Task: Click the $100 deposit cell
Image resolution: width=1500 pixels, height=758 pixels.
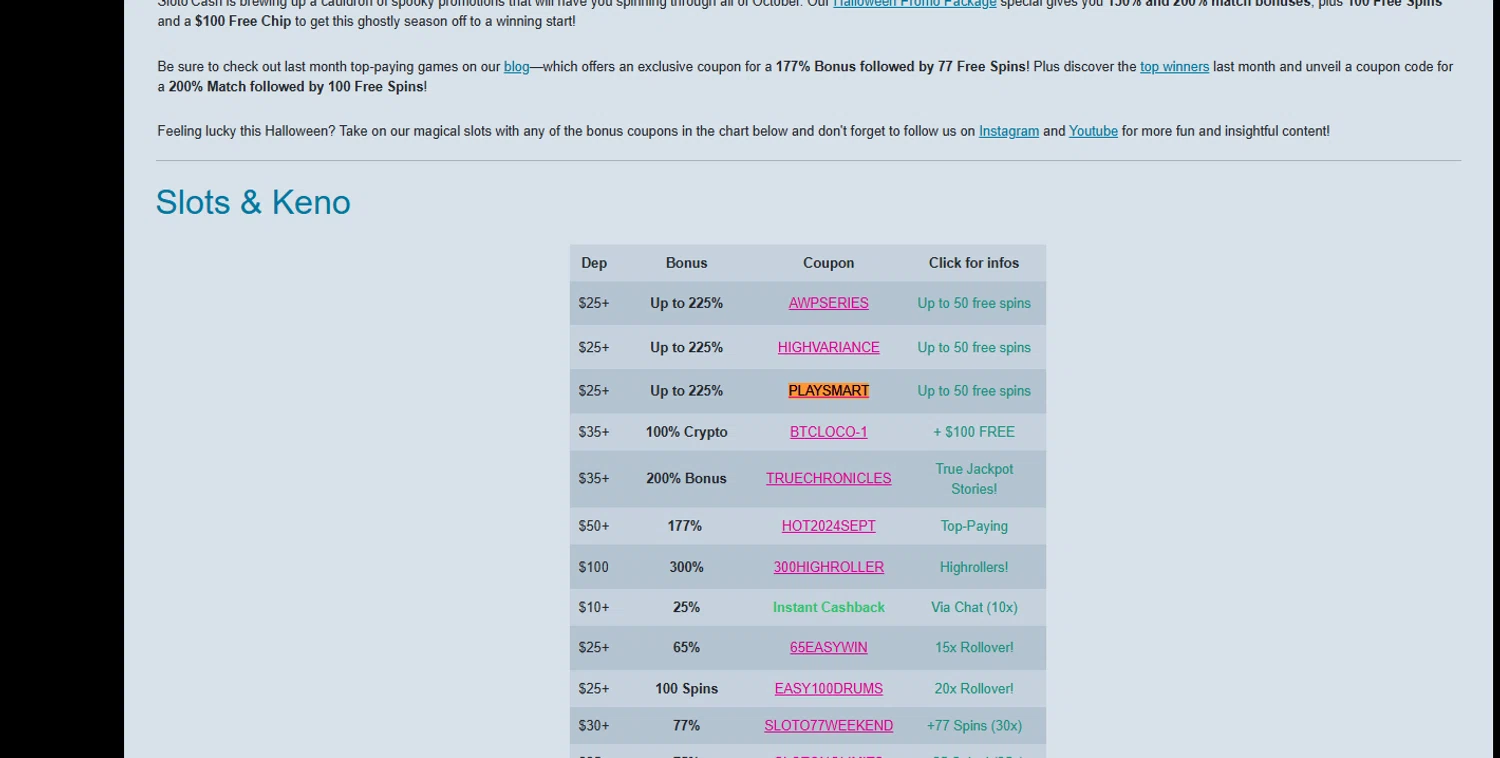Action: [593, 567]
